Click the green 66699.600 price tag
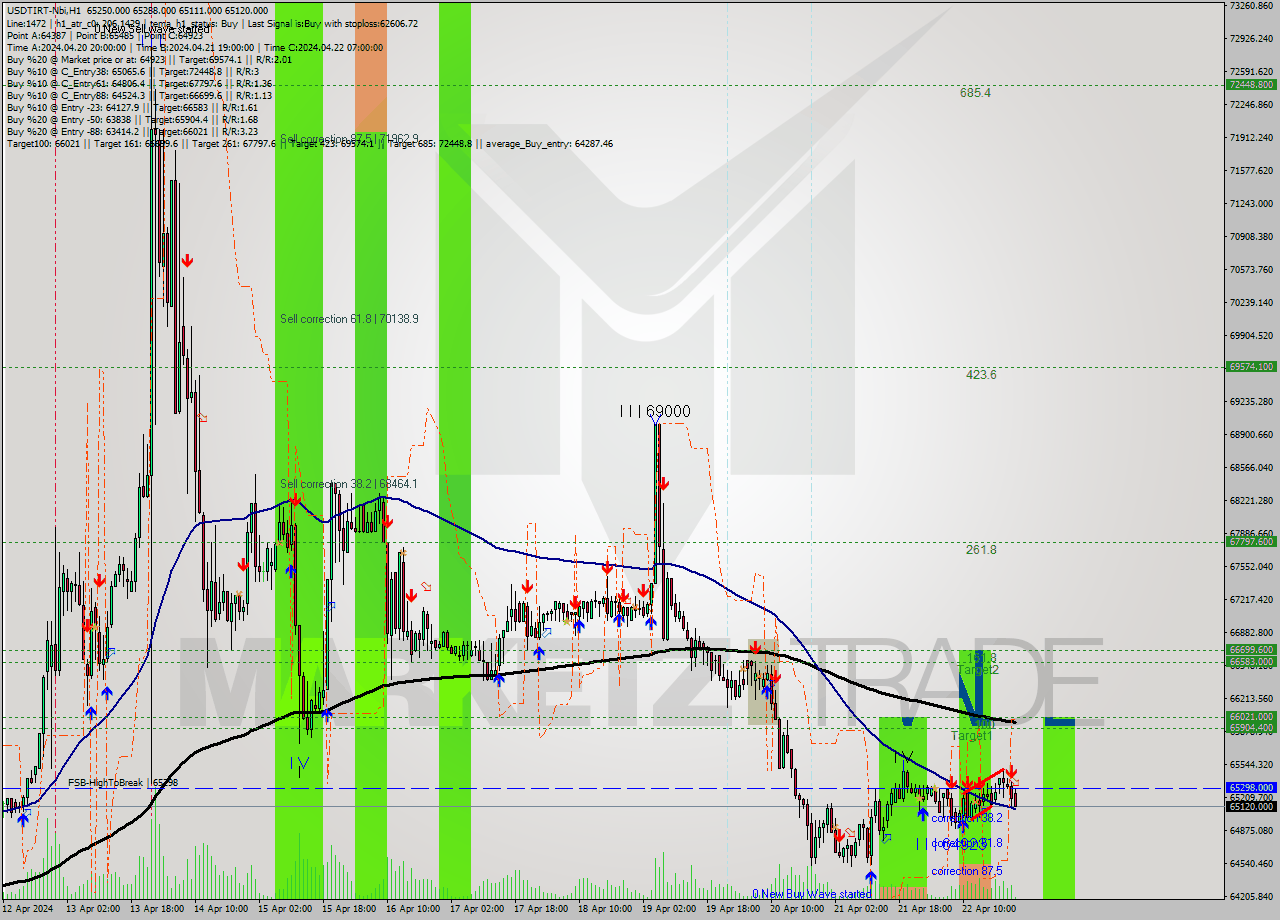Image resolution: width=1280 pixels, height=920 pixels. tap(1250, 649)
